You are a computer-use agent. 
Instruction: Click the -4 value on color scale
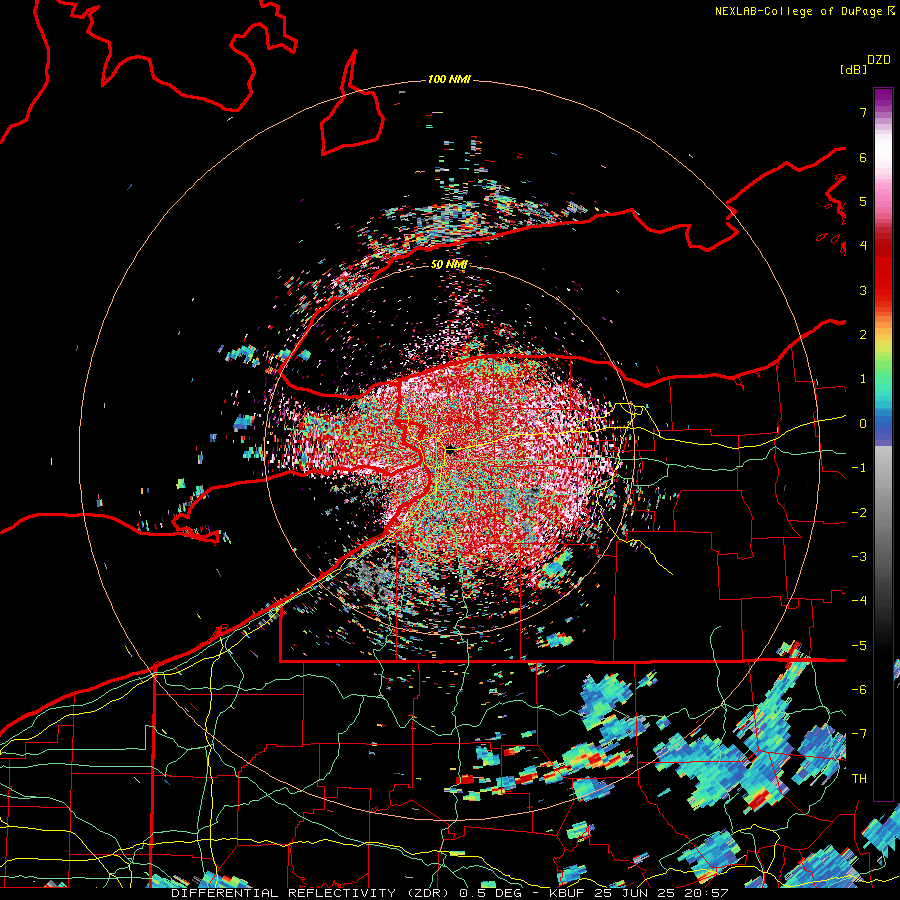pos(859,601)
